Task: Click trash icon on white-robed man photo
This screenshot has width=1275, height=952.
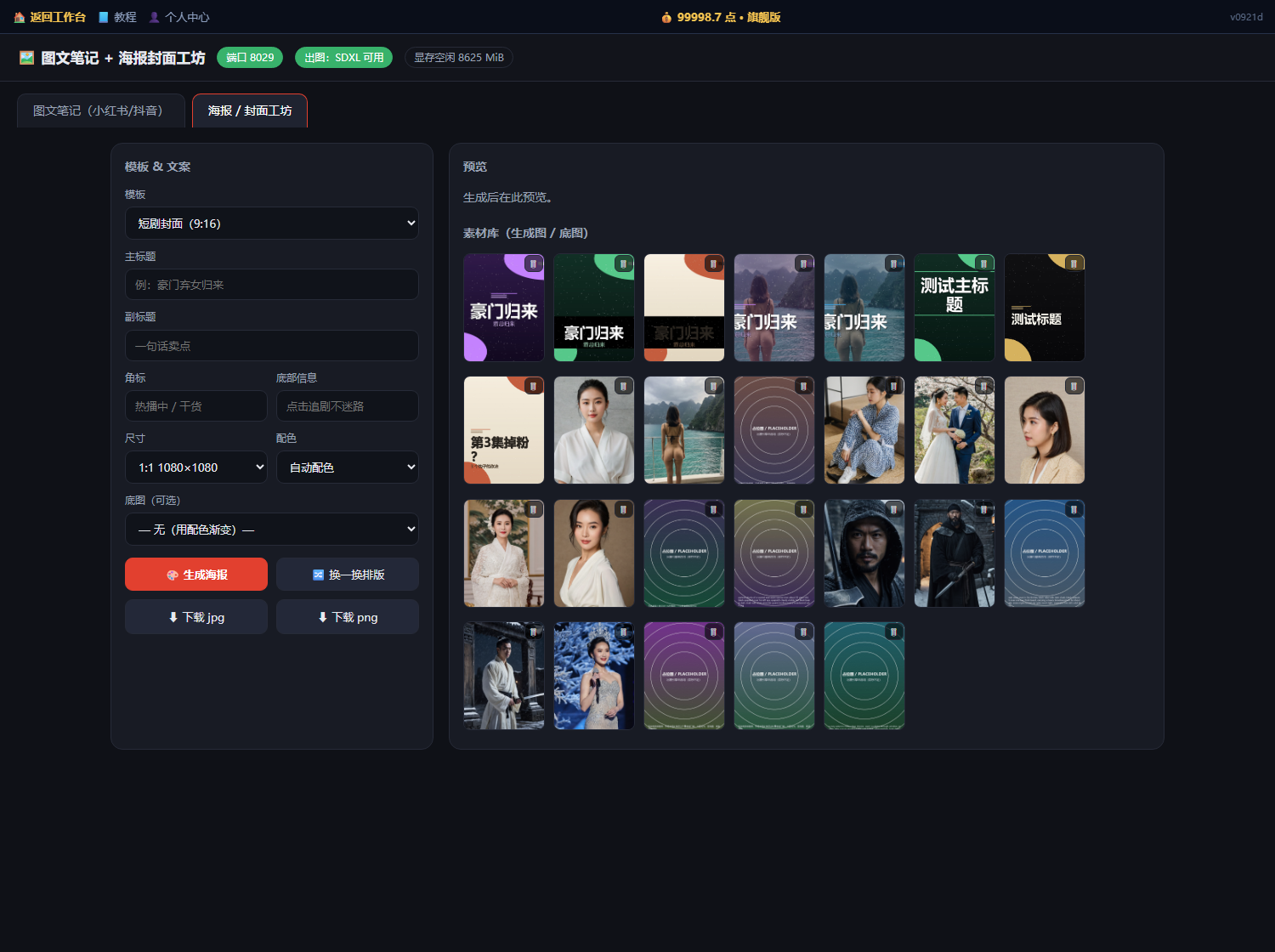Action: (x=533, y=632)
